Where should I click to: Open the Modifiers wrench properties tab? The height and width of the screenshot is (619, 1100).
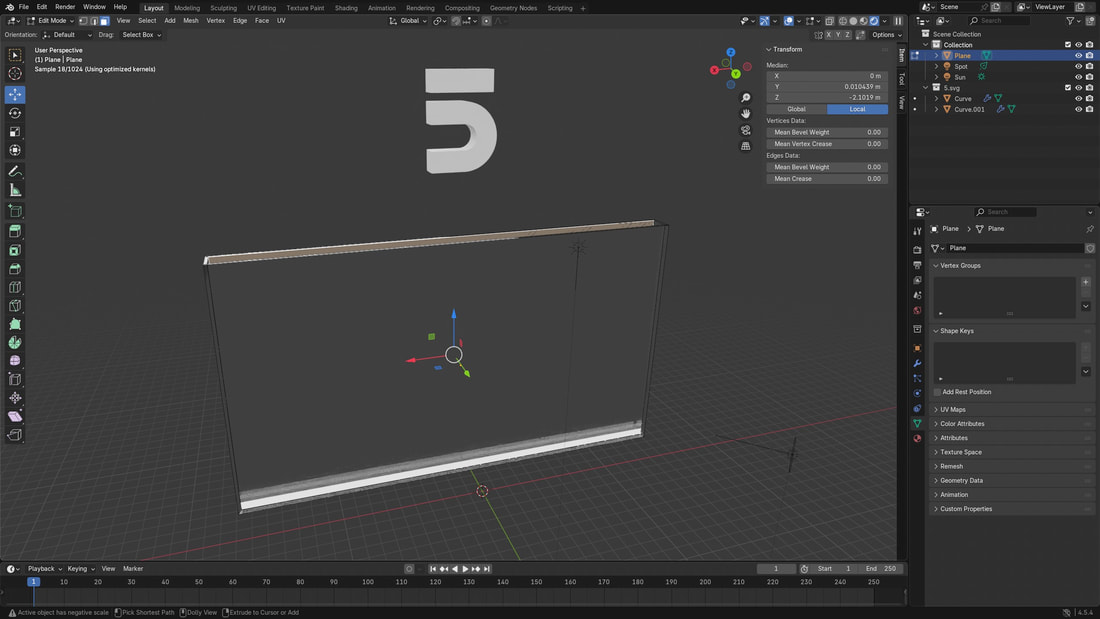(x=917, y=363)
